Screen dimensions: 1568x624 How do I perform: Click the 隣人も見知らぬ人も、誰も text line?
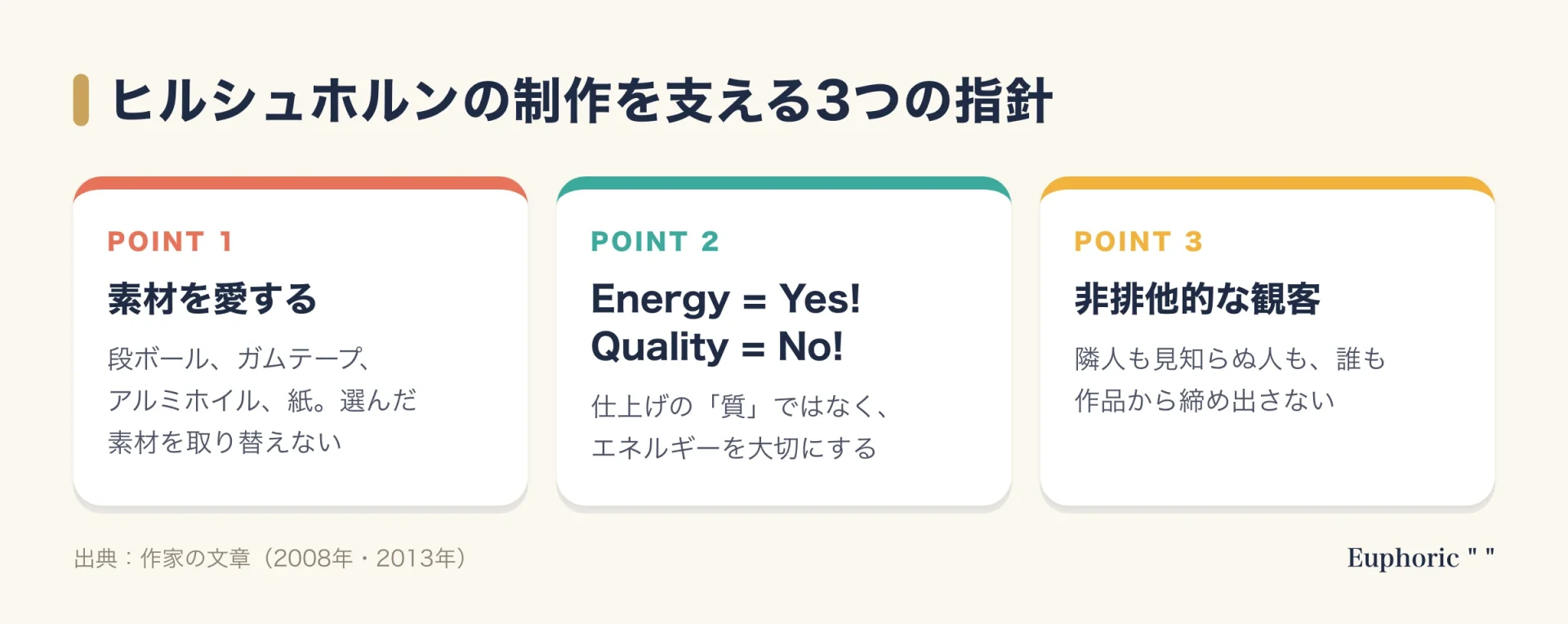[x=1230, y=359]
